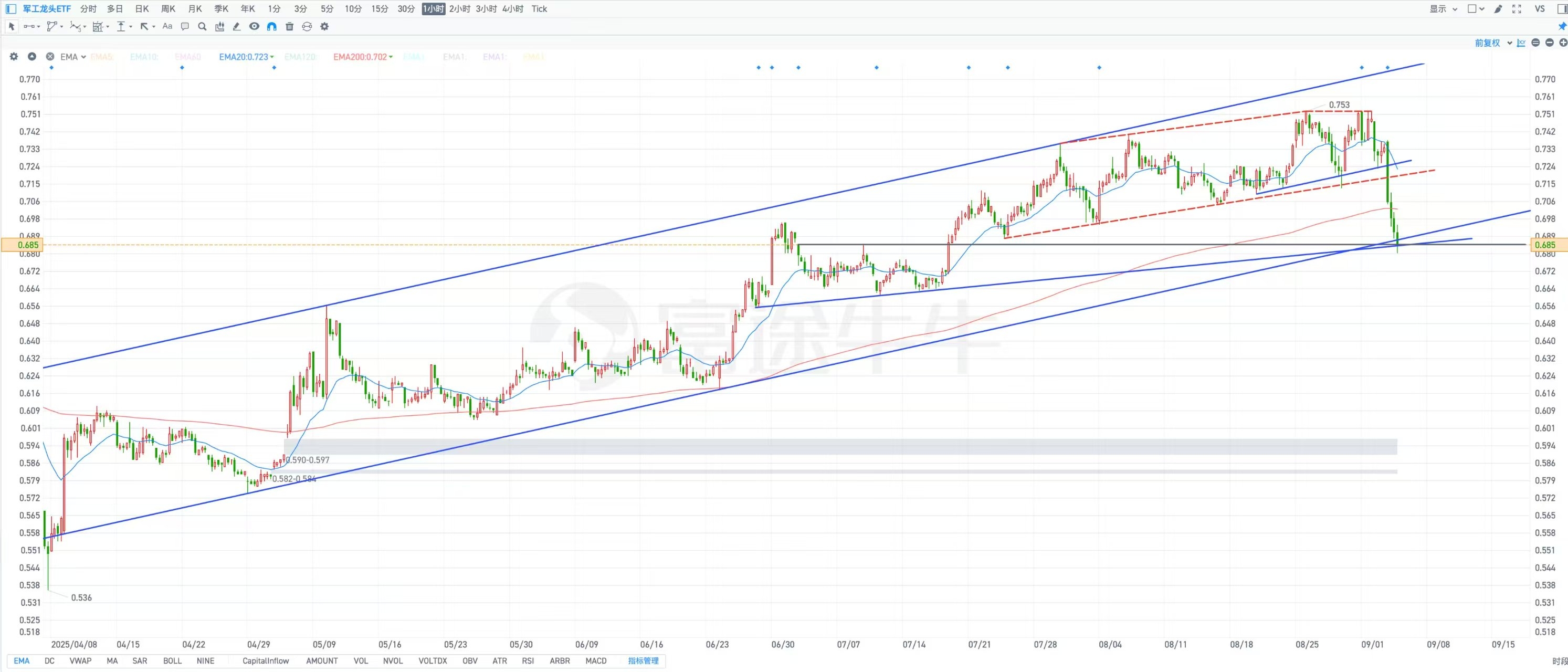Select the magnet snap drawing tool
The width and height of the screenshot is (1568, 672).
pos(272,26)
